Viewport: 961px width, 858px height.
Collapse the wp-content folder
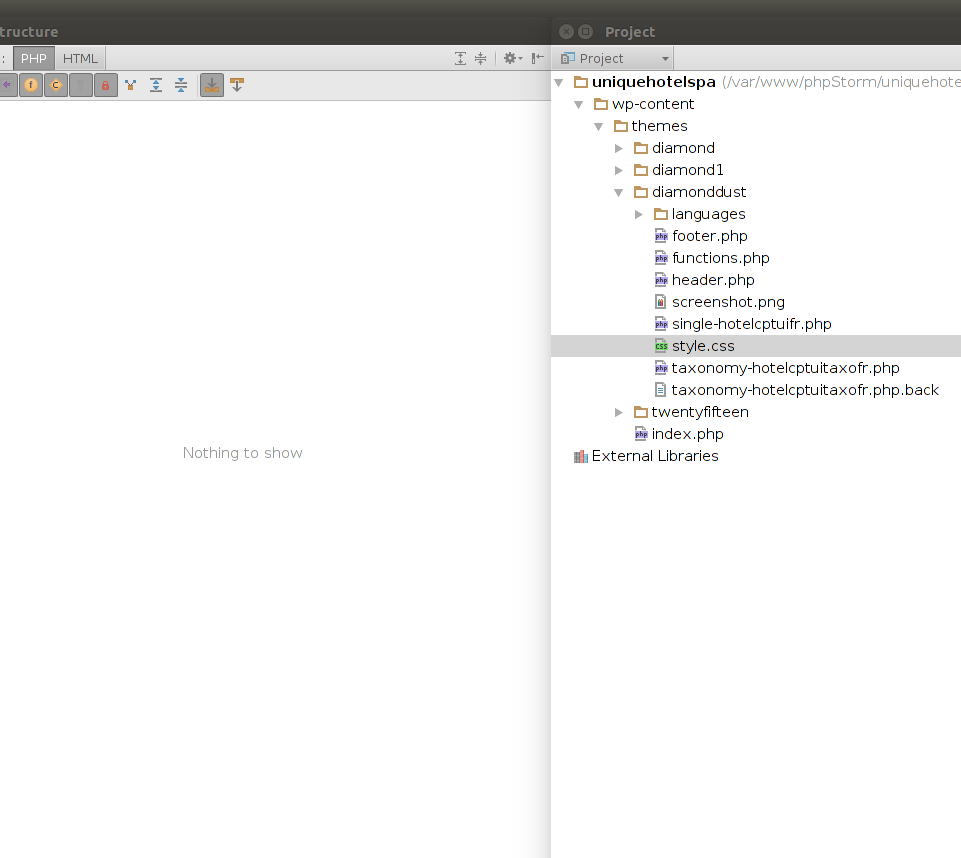[x=579, y=104]
